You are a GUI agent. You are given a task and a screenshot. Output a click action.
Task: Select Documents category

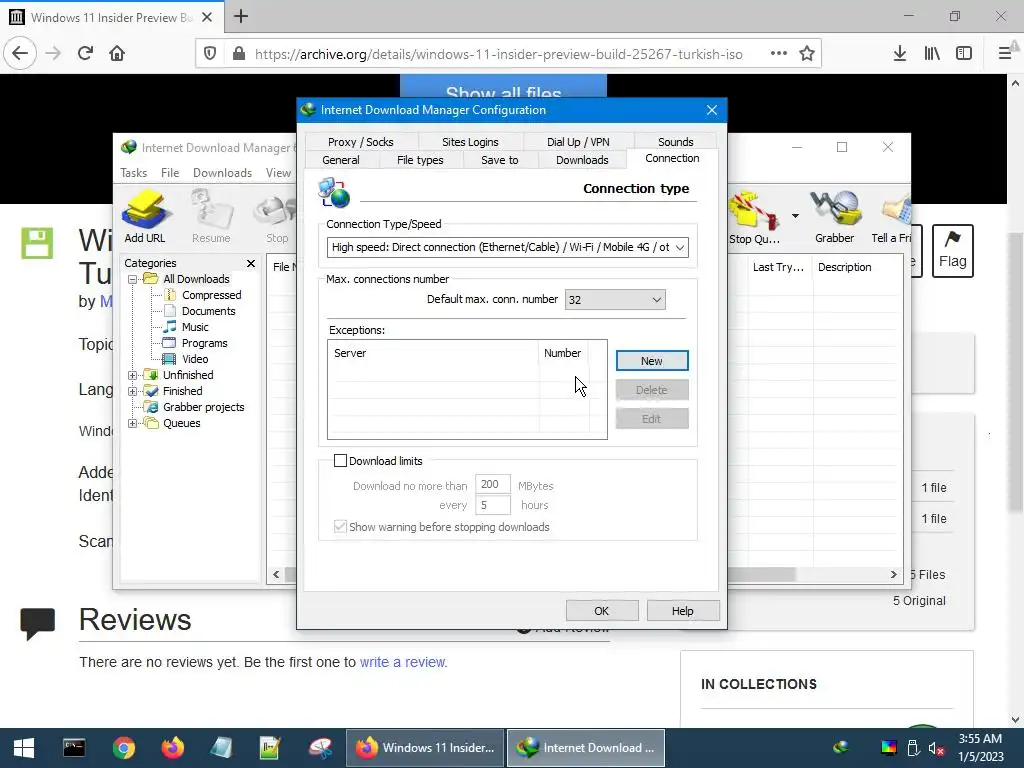208,312
